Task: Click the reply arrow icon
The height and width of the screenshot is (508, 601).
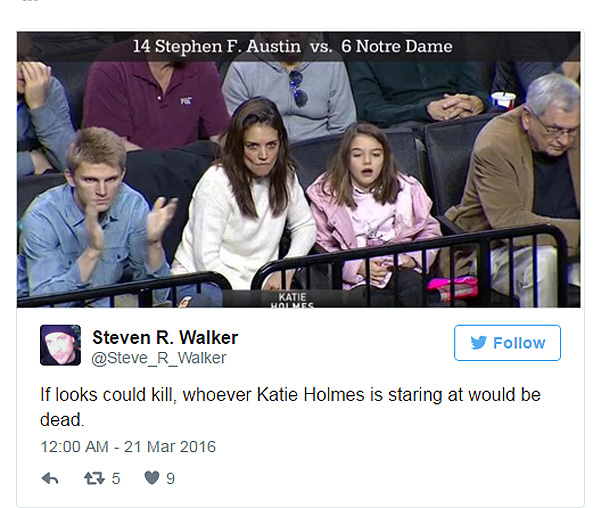Action: (x=50, y=478)
